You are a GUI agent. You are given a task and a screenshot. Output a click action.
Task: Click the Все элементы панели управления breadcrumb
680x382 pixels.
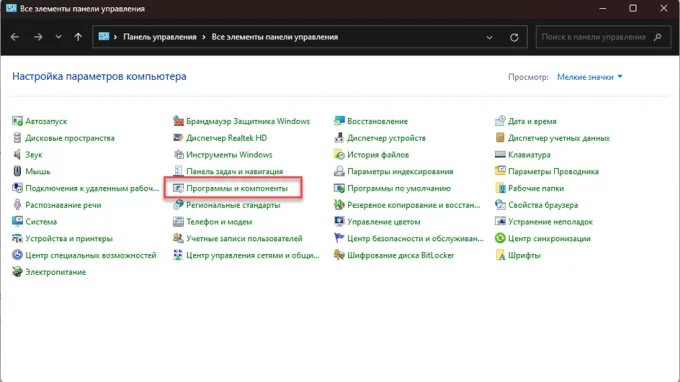pyautogui.click(x=275, y=37)
